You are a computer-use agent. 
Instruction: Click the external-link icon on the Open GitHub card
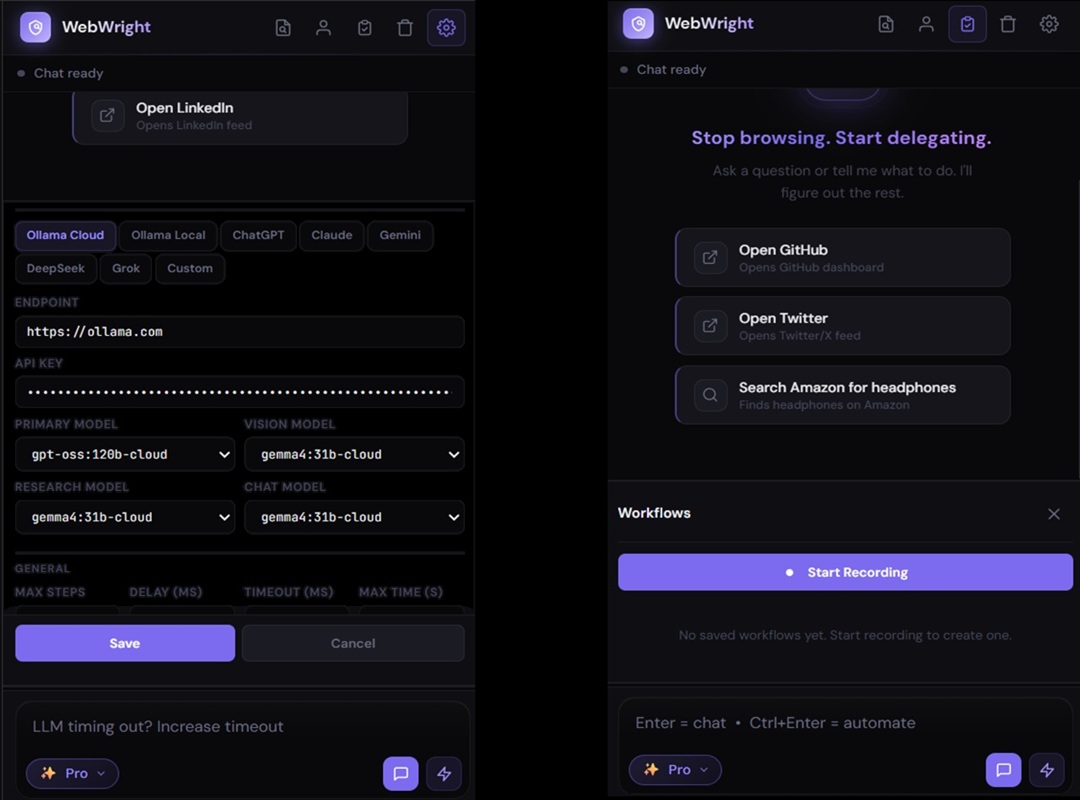[710, 258]
